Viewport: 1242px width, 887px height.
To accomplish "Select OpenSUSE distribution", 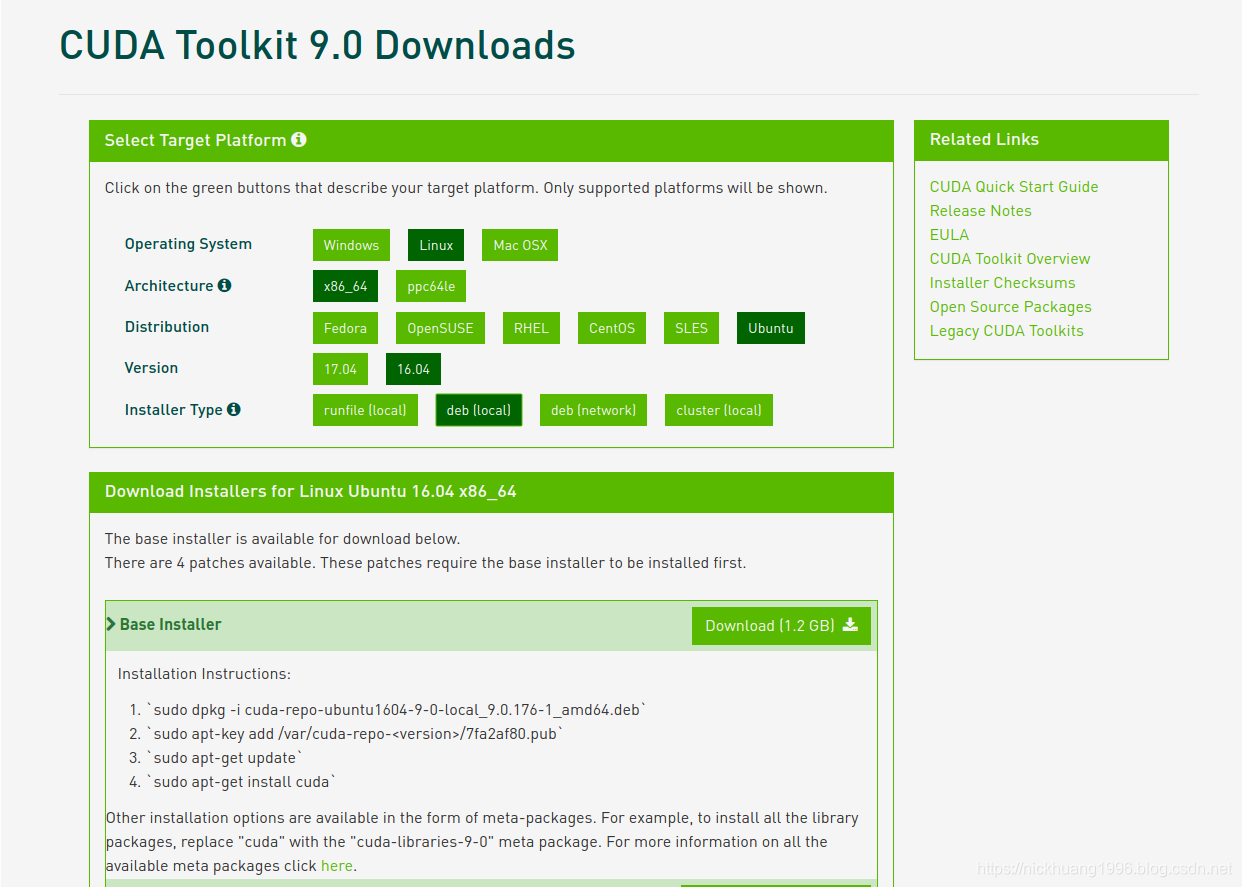I will pos(440,328).
